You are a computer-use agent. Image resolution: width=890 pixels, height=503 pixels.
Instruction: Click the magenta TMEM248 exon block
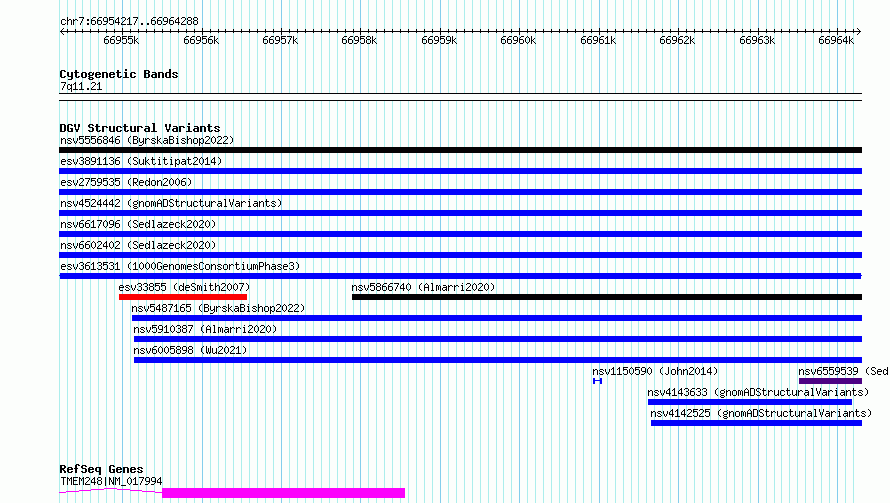(x=283, y=493)
